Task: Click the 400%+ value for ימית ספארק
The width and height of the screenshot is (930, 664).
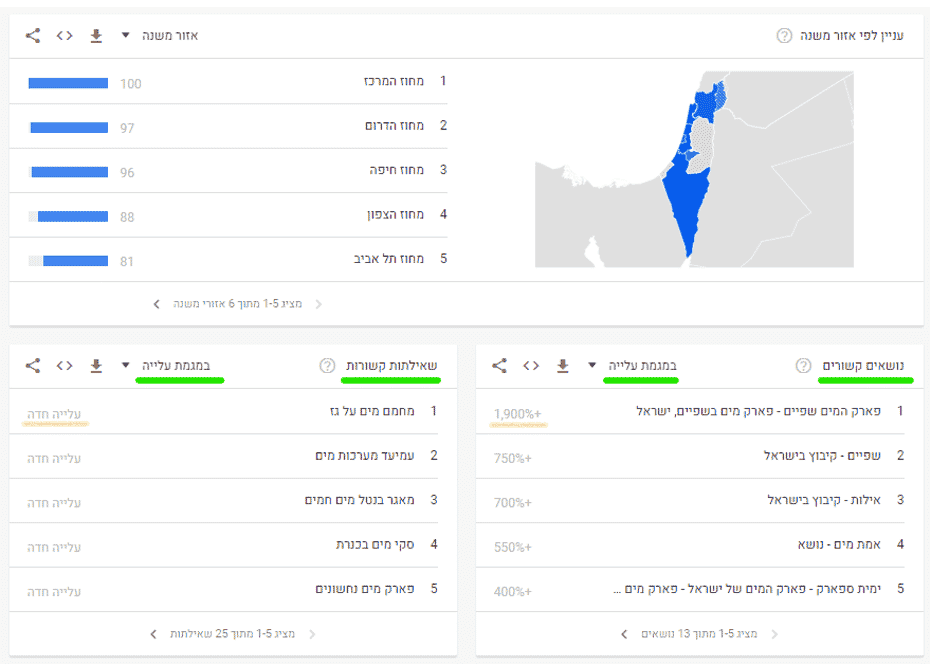Action: [x=513, y=592]
